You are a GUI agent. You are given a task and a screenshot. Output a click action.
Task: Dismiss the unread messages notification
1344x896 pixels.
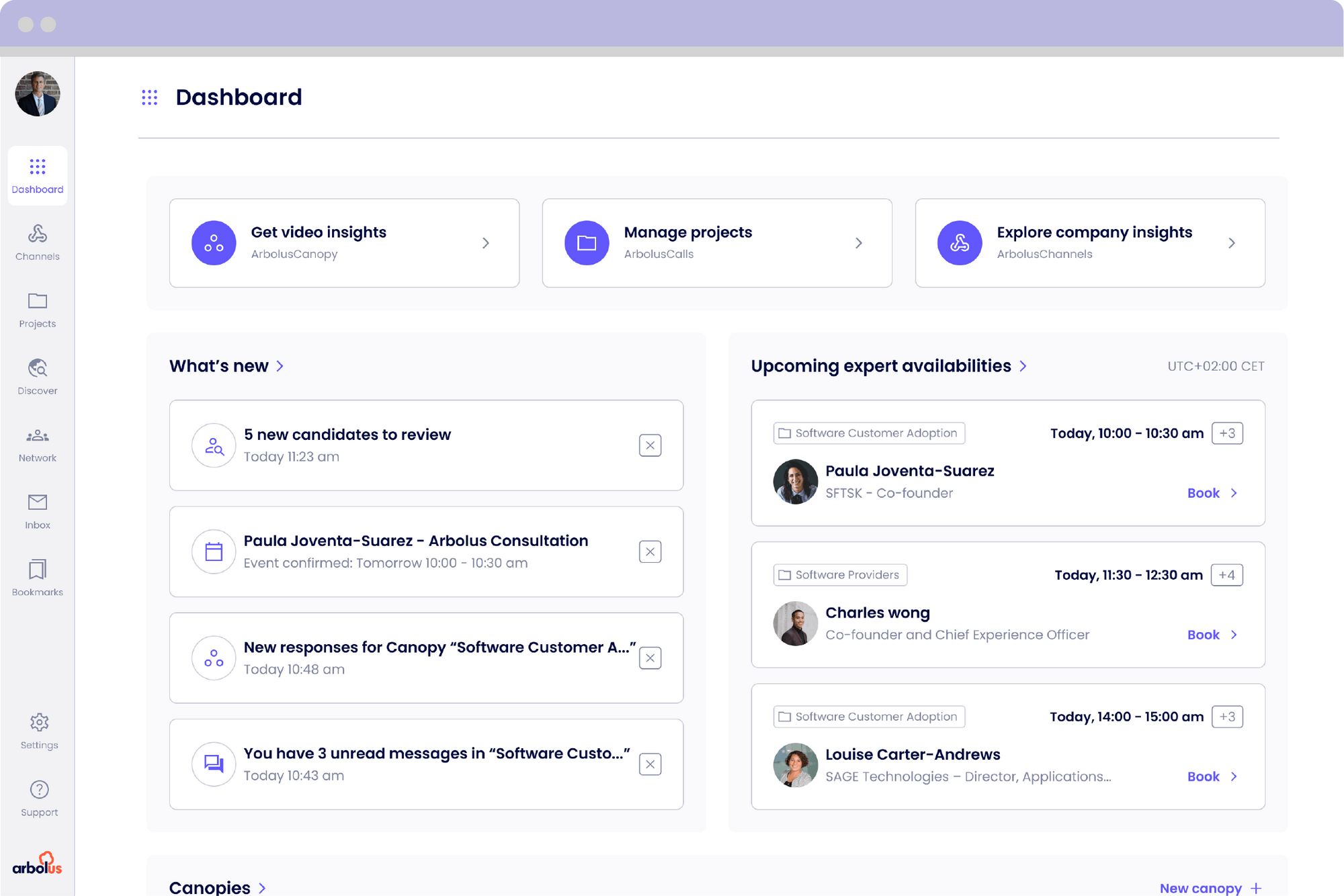point(649,764)
